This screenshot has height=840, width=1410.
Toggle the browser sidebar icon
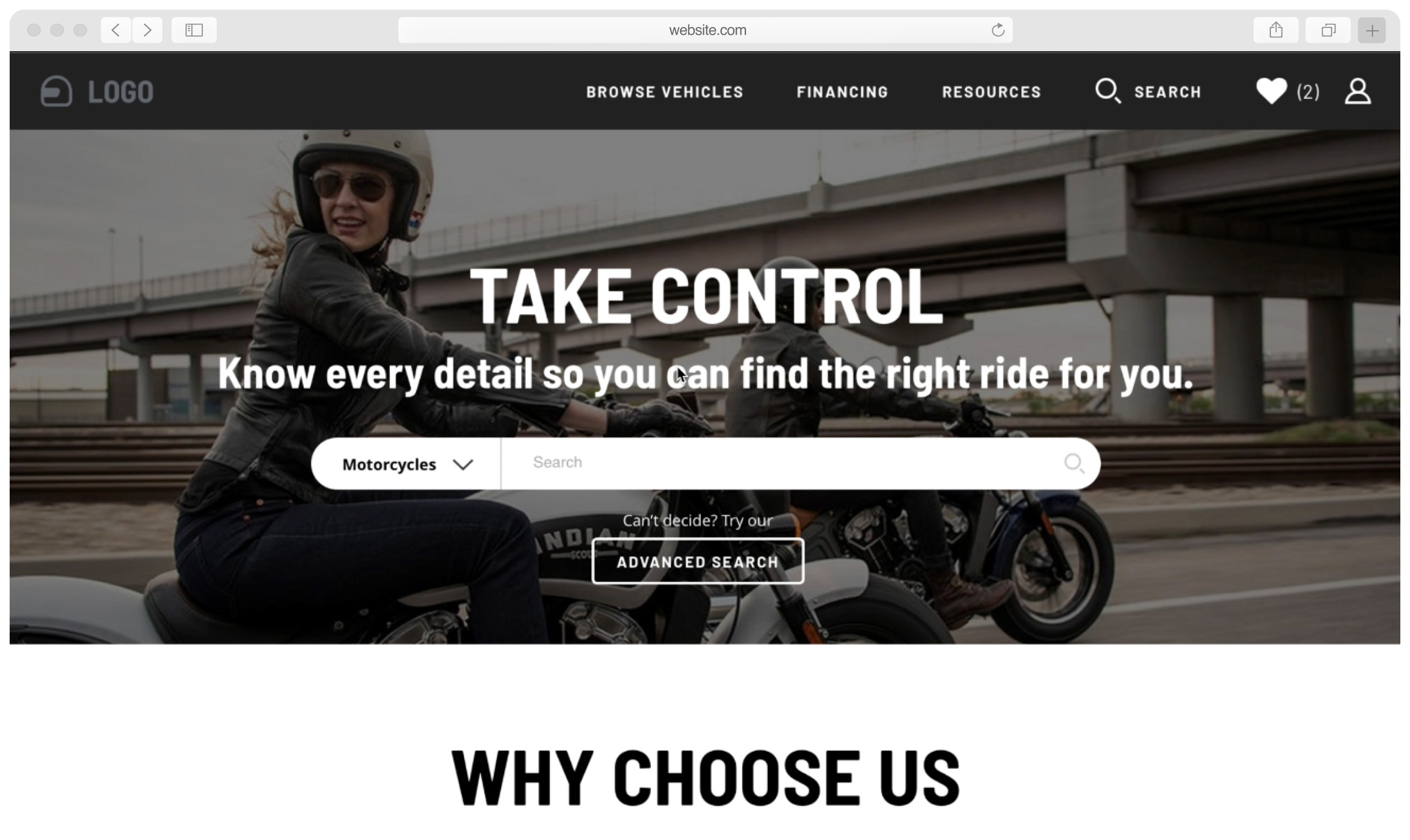tap(194, 30)
